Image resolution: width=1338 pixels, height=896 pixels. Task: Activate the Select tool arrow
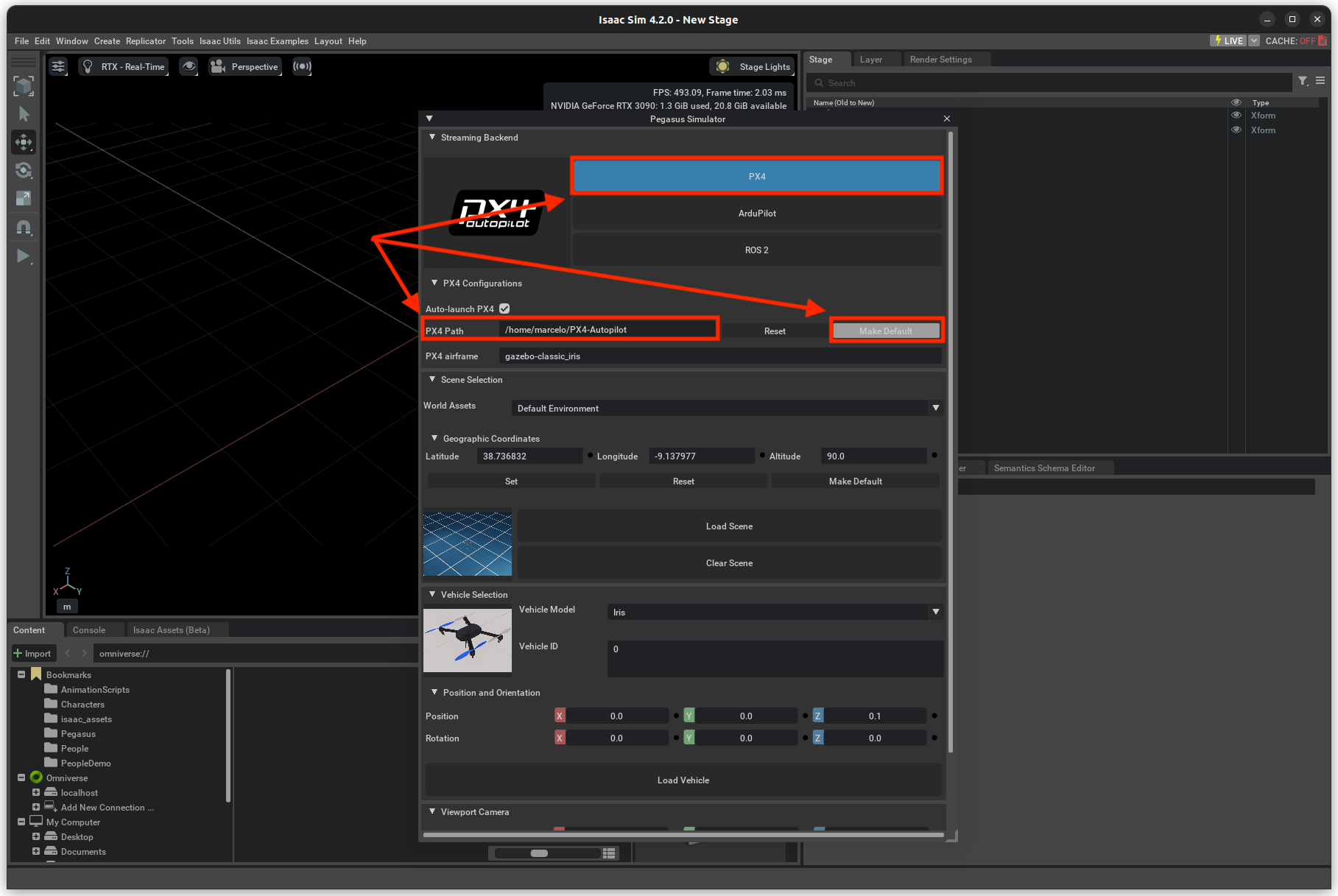[x=24, y=114]
